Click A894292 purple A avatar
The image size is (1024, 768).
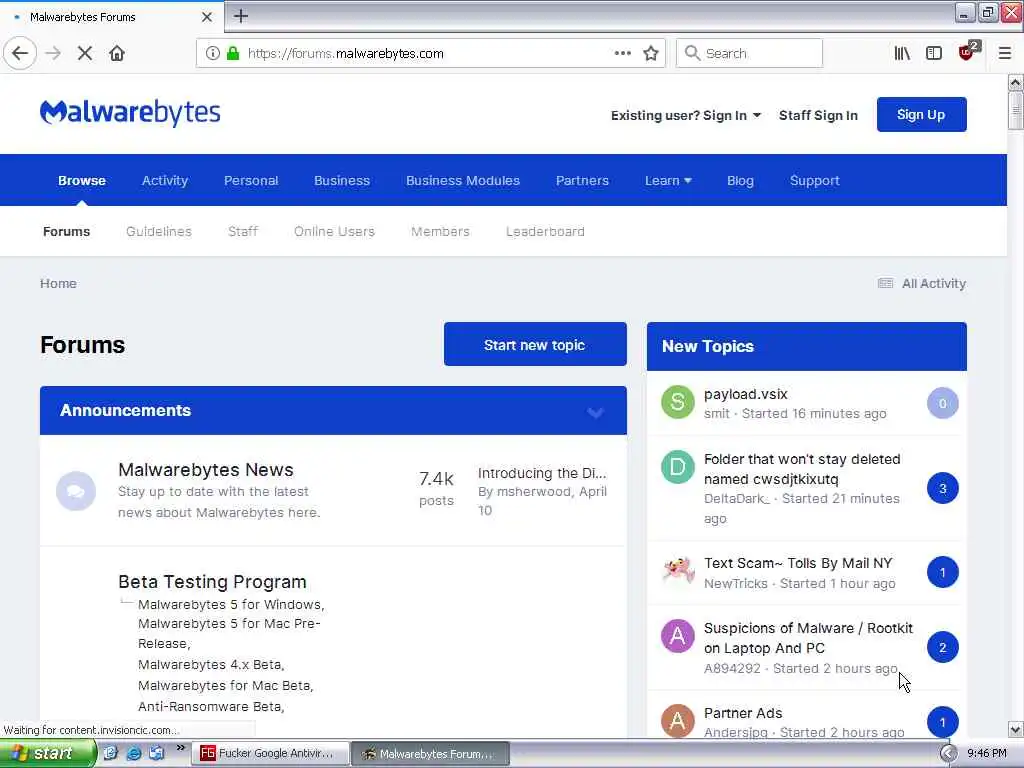tap(678, 635)
